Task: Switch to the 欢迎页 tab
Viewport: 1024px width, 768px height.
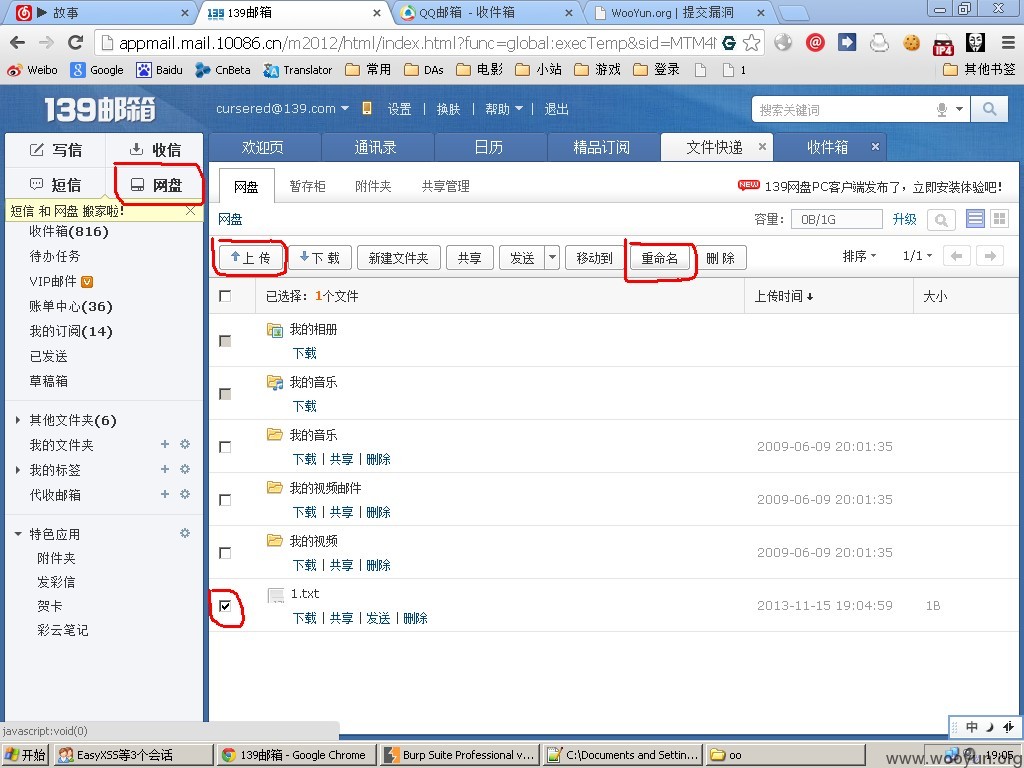Action: 263,148
